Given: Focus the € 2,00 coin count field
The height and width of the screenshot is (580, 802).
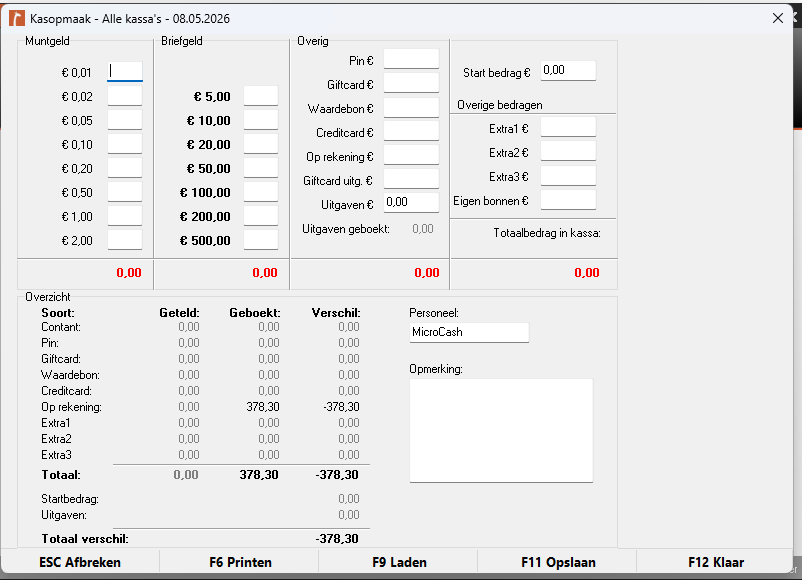Looking at the screenshot, I should click(125, 240).
